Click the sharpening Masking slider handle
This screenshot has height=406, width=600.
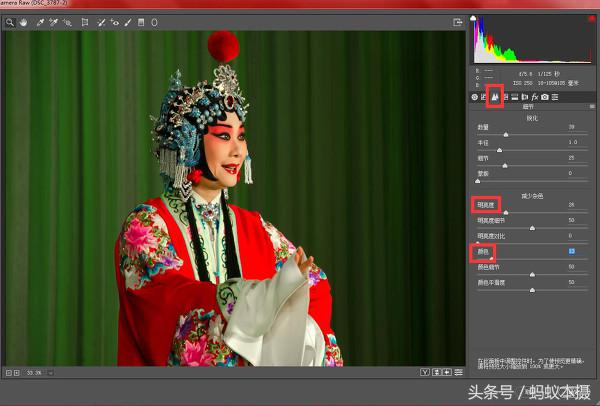click(x=478, y=181)
